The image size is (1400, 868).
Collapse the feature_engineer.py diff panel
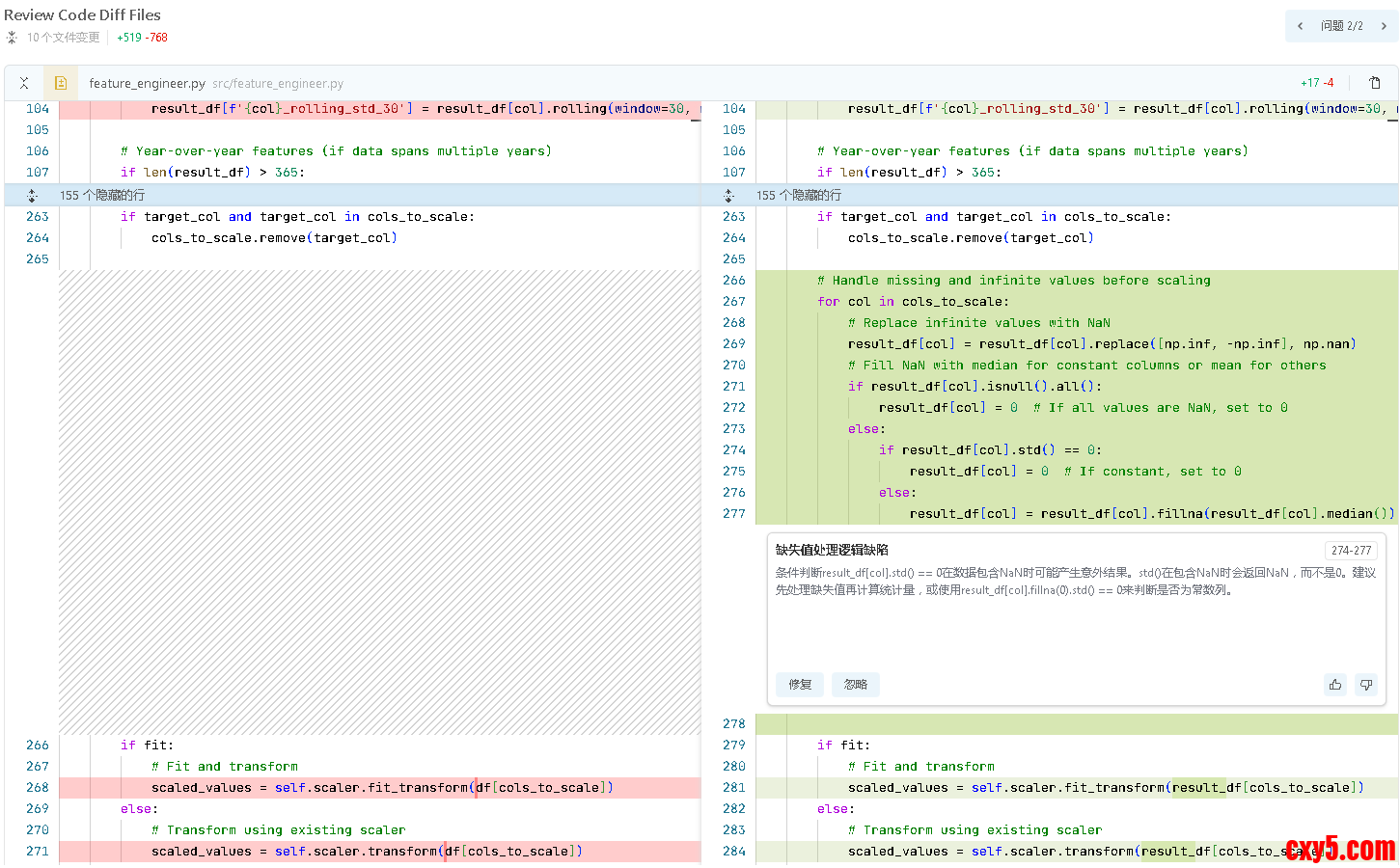coord(24,83)
